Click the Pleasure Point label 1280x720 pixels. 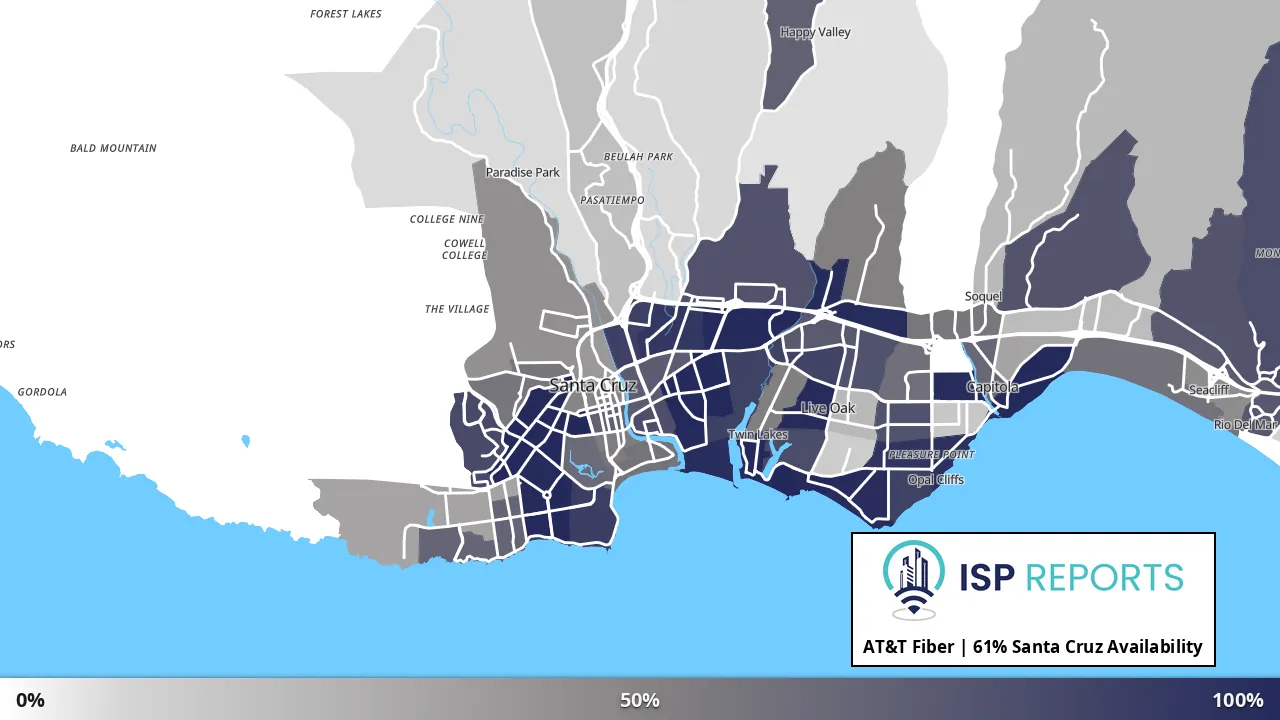click(932, 455)
